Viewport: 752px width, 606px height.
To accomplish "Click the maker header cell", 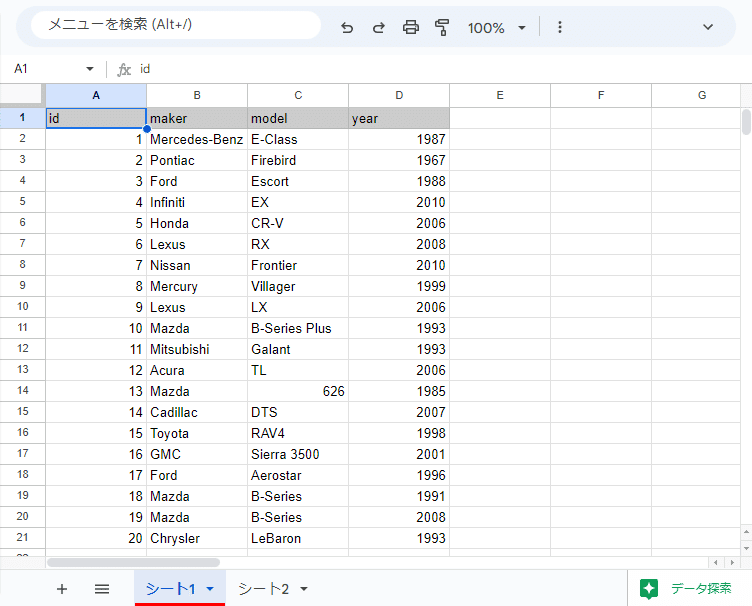I will point(197,118).
